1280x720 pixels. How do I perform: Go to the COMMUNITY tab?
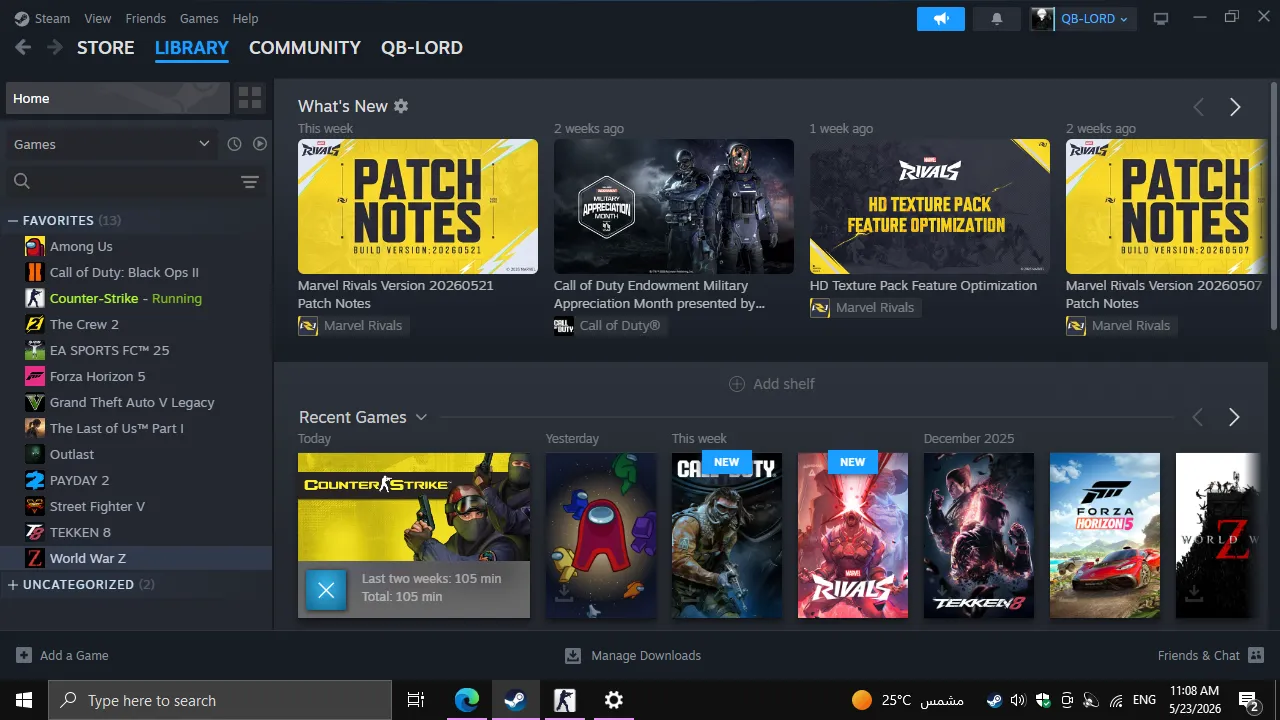pyautogui.click(x=305, y=47)
